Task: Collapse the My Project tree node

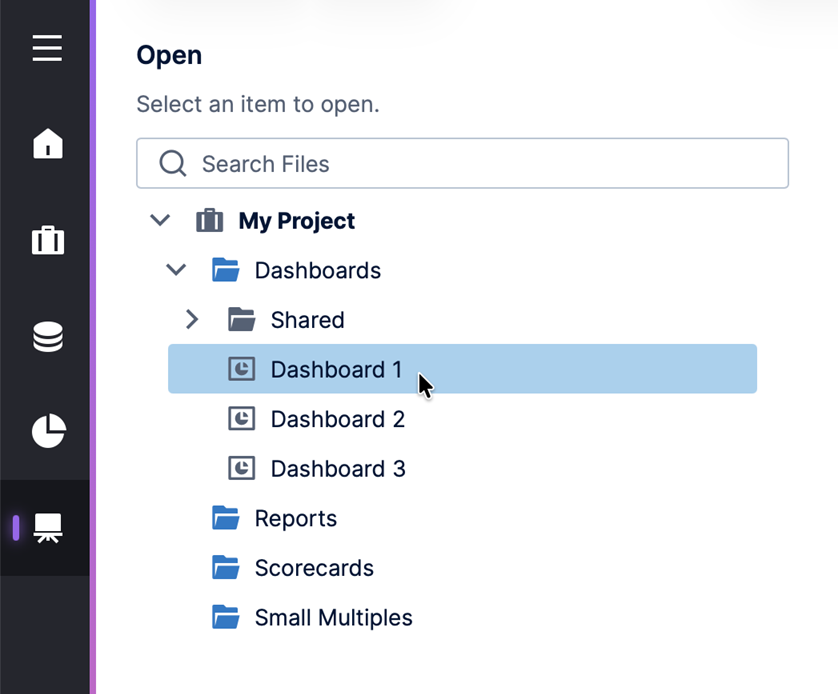Action: point(160,220)
